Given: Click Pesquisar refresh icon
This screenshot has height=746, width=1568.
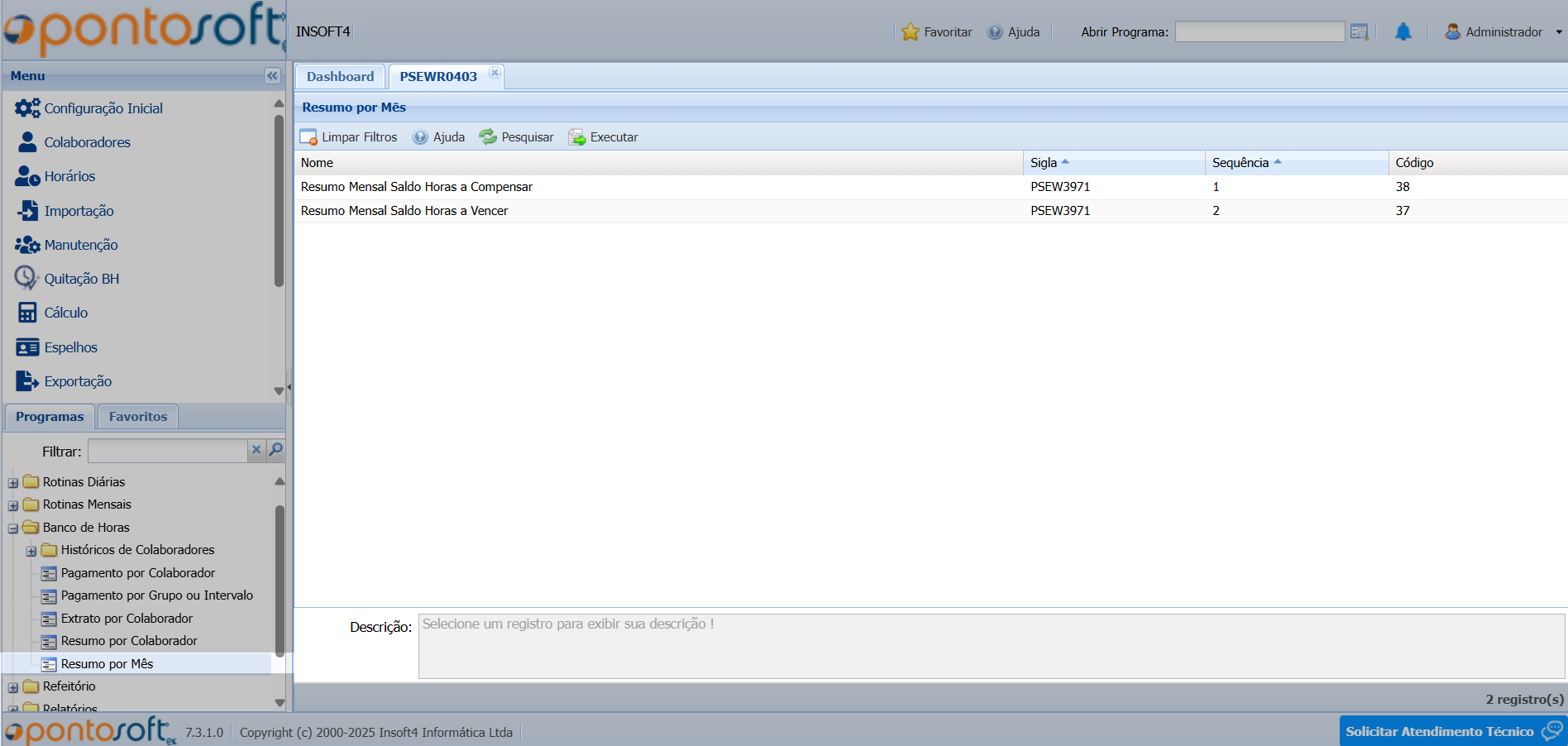Looking at the screenshot, I should tap(488, 137).
